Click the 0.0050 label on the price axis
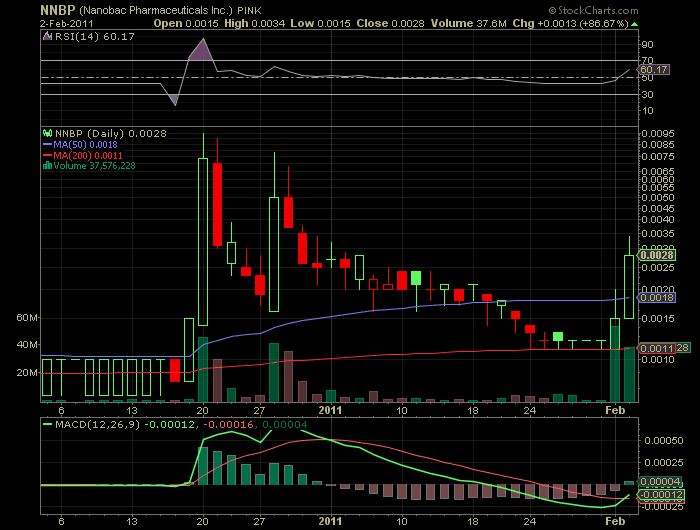Screen dimensions: 700x530 click(658, 197)
